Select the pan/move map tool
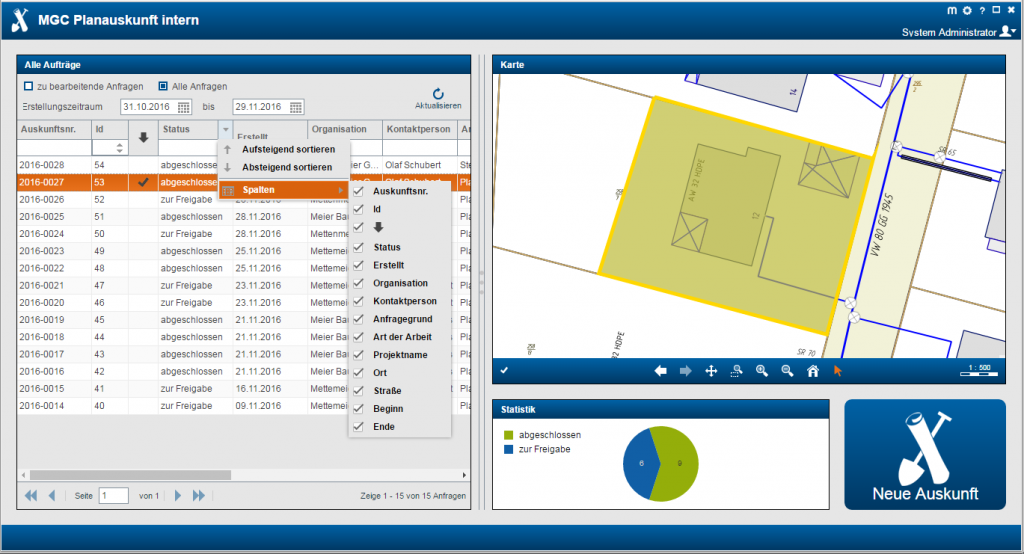 tap(711, 371)
